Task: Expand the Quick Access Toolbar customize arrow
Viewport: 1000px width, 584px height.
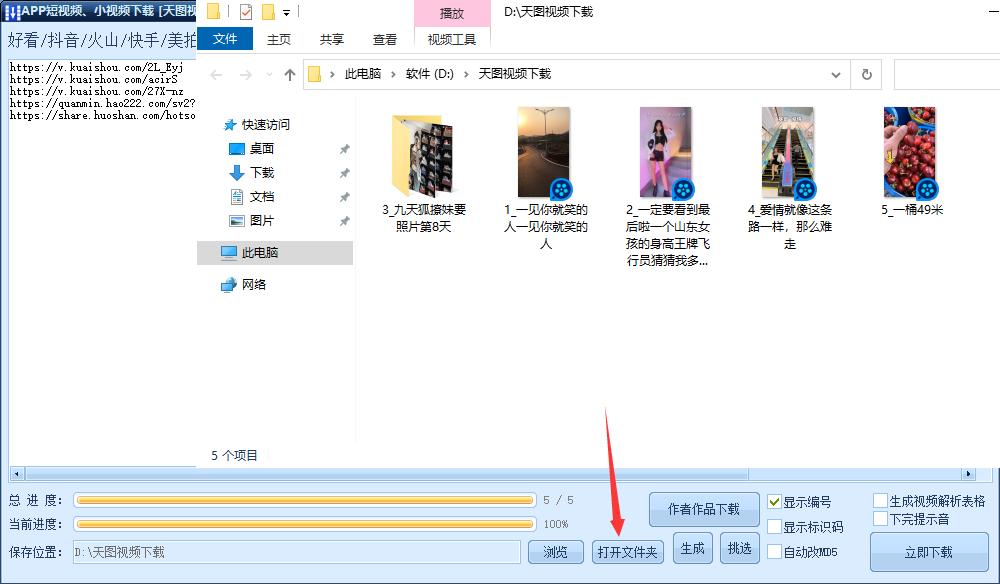Action: [286, 10]
